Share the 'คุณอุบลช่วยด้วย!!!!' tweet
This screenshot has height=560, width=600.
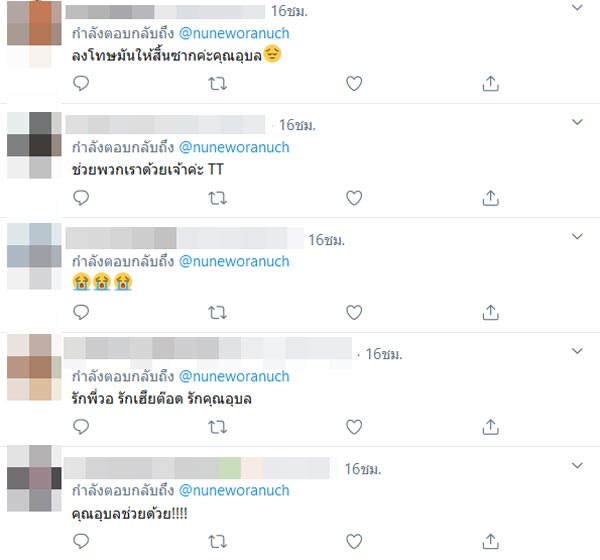(491, 541)
